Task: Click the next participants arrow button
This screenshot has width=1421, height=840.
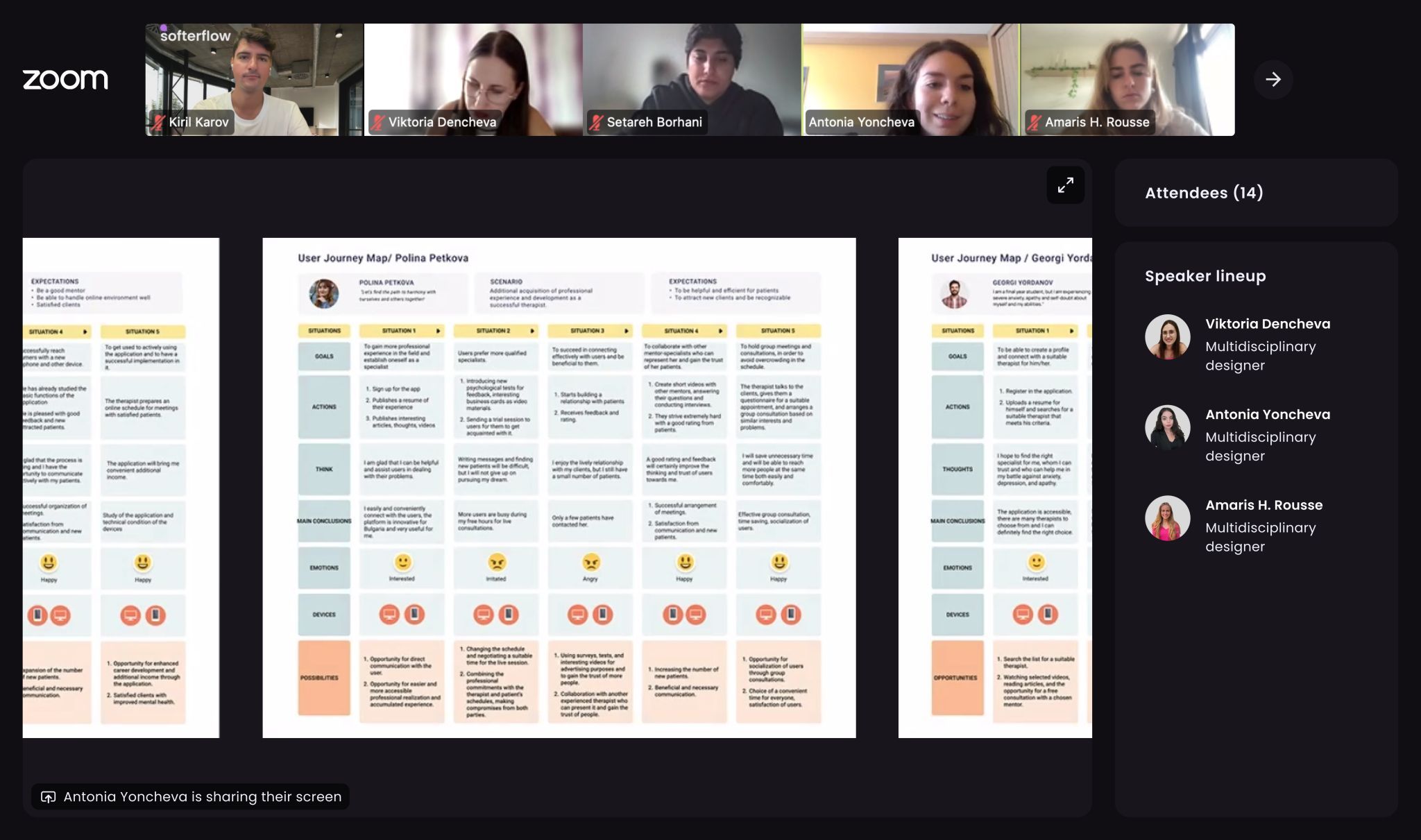Action: [1273, 80]
